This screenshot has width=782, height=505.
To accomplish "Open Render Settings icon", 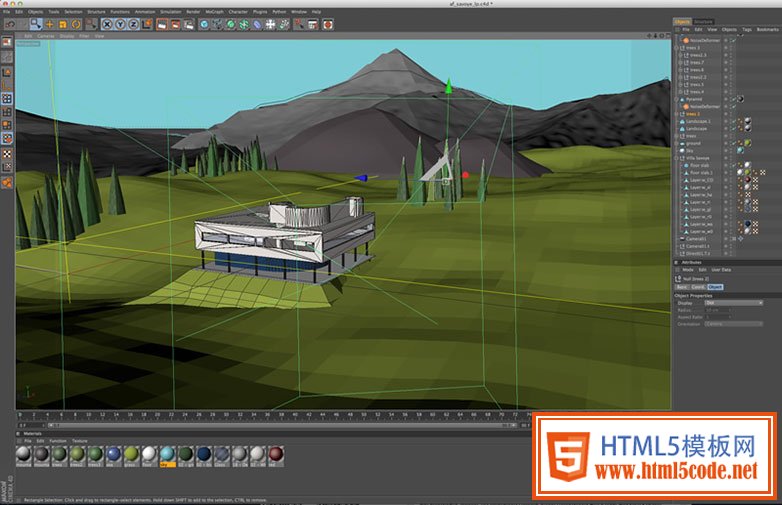I will coord(189,24).
